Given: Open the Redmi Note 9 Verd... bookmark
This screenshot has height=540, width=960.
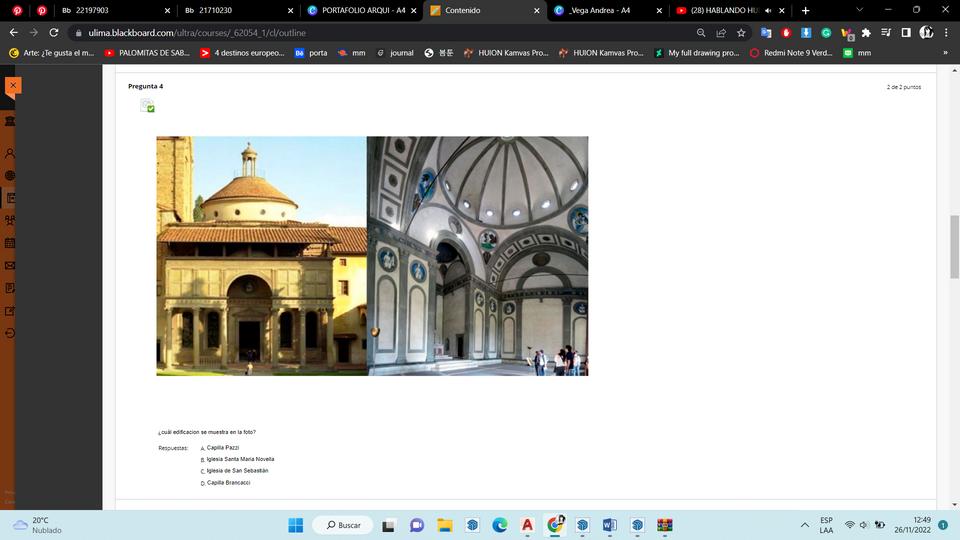Looking at the screenshot, I should click(791, 53).
